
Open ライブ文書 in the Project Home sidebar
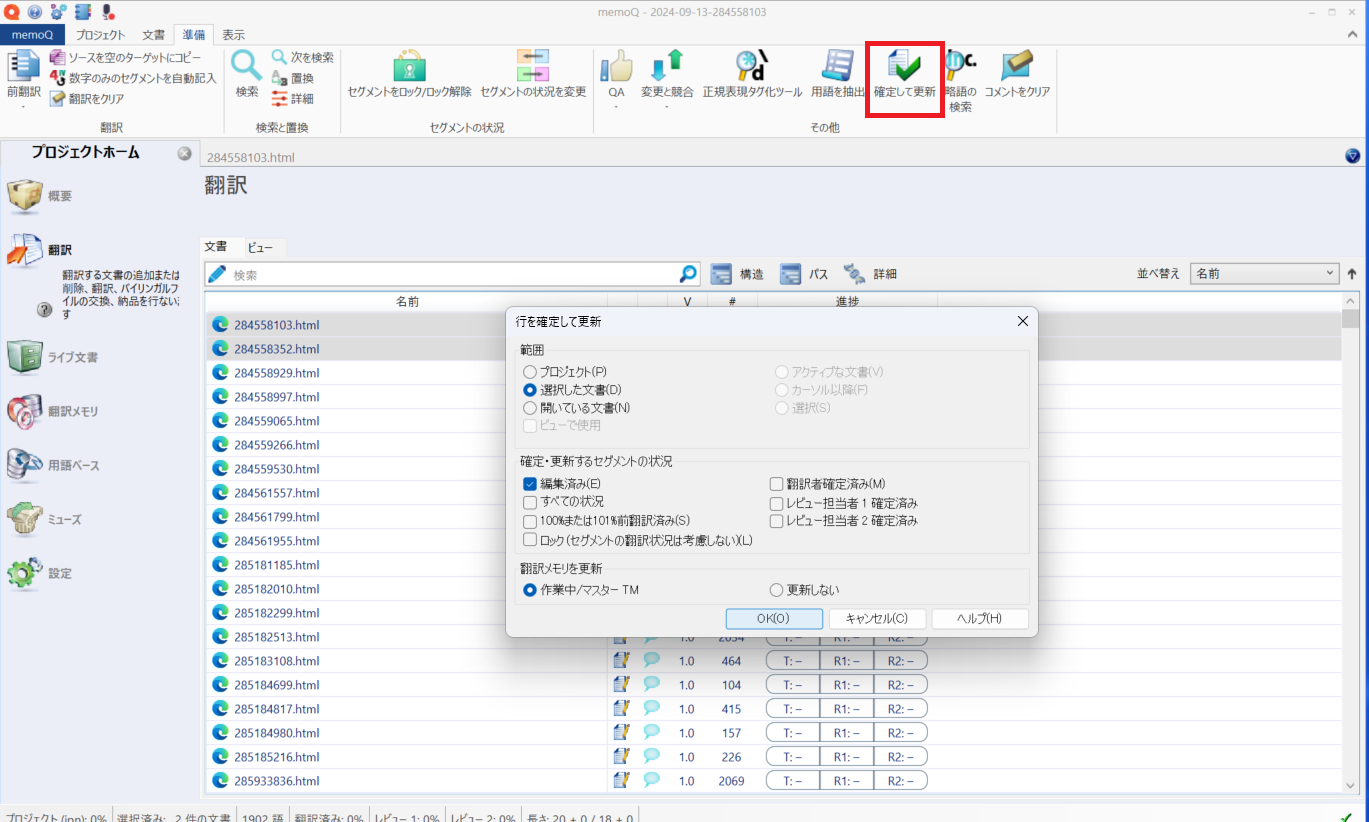pyautogui.click(x=52, y=357)
